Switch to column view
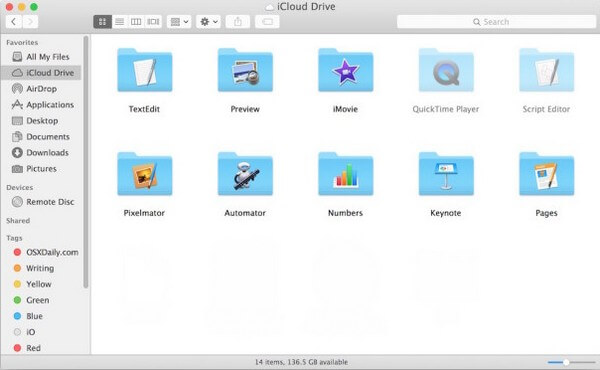The width and height of the screenshot is (600, 370). click(x=136, y=22)
